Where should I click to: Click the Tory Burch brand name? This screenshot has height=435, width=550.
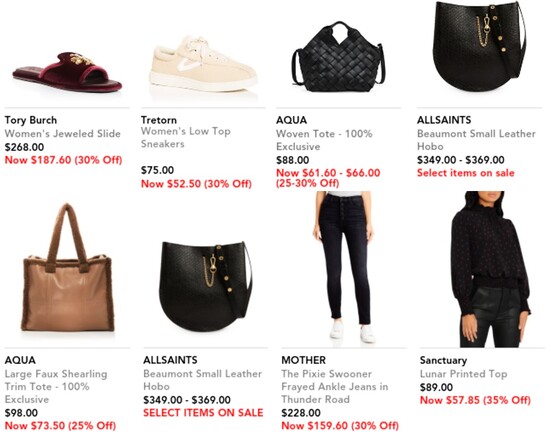tap(31, 120)
